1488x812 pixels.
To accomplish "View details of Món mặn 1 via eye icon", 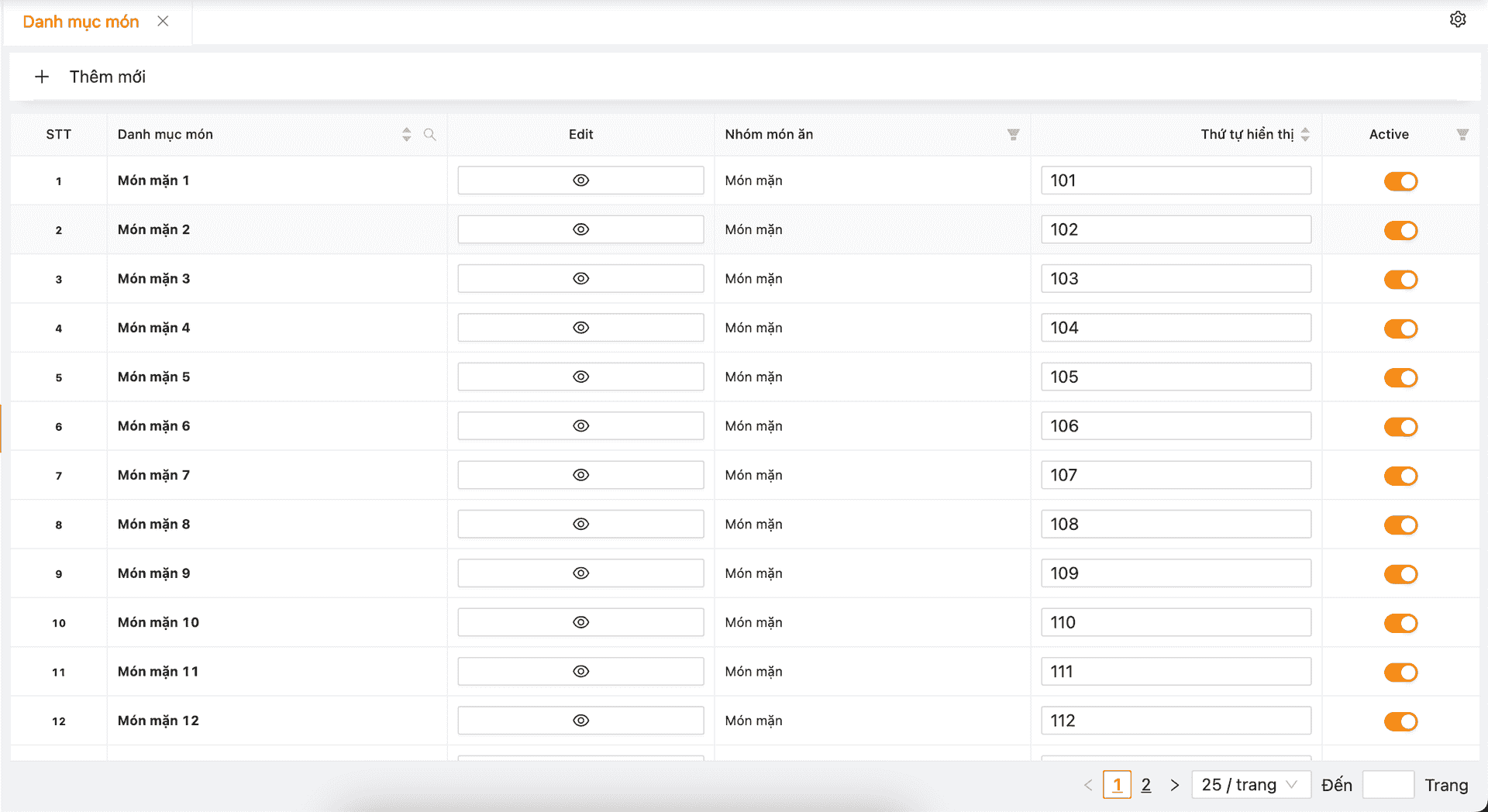I will click(x=580, y=181).
